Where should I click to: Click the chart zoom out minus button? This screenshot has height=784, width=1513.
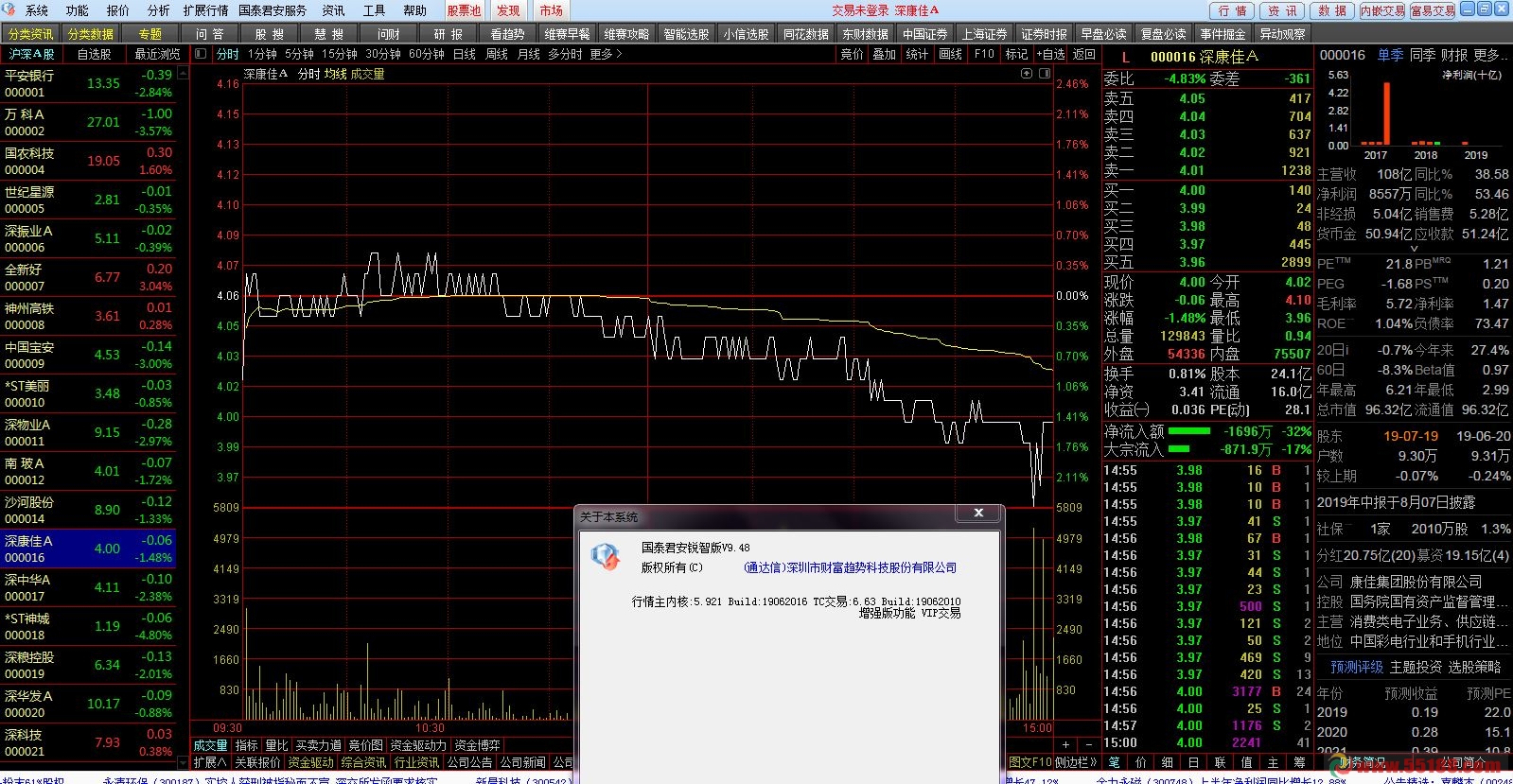click(x=1087, y=745)
